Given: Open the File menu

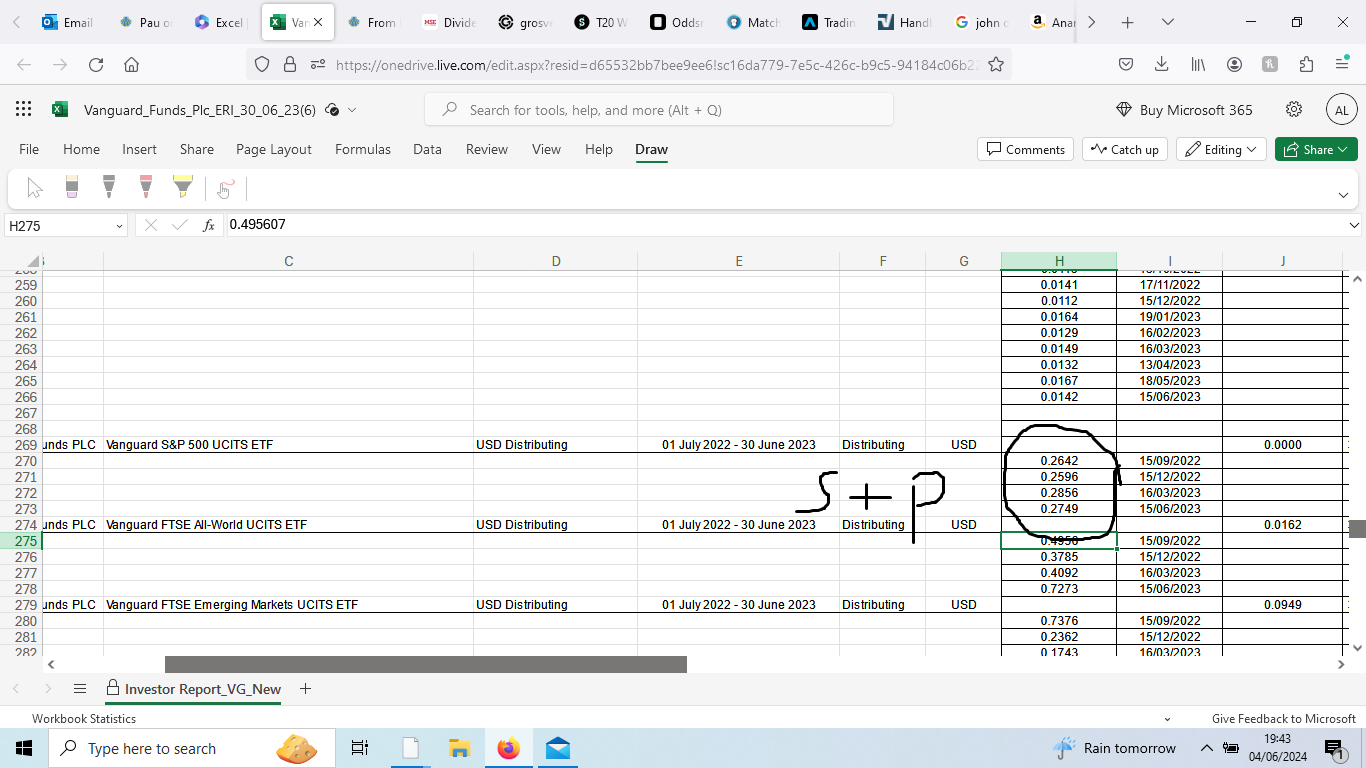Looking at the screenshot, I should (x=29, y=149).
